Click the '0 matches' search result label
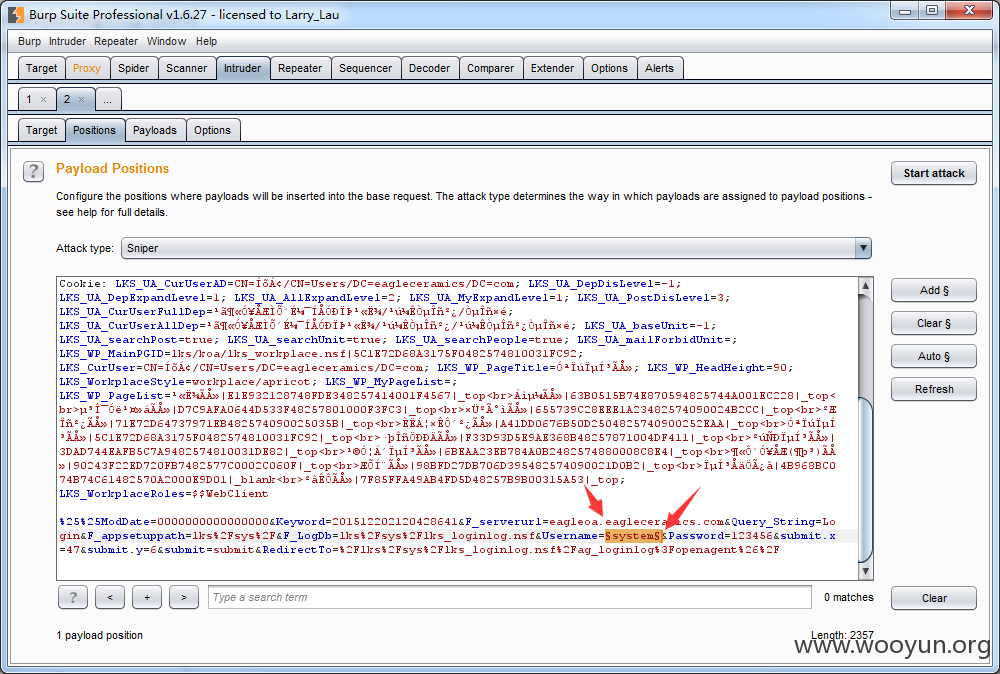 [x=848, y=597]
